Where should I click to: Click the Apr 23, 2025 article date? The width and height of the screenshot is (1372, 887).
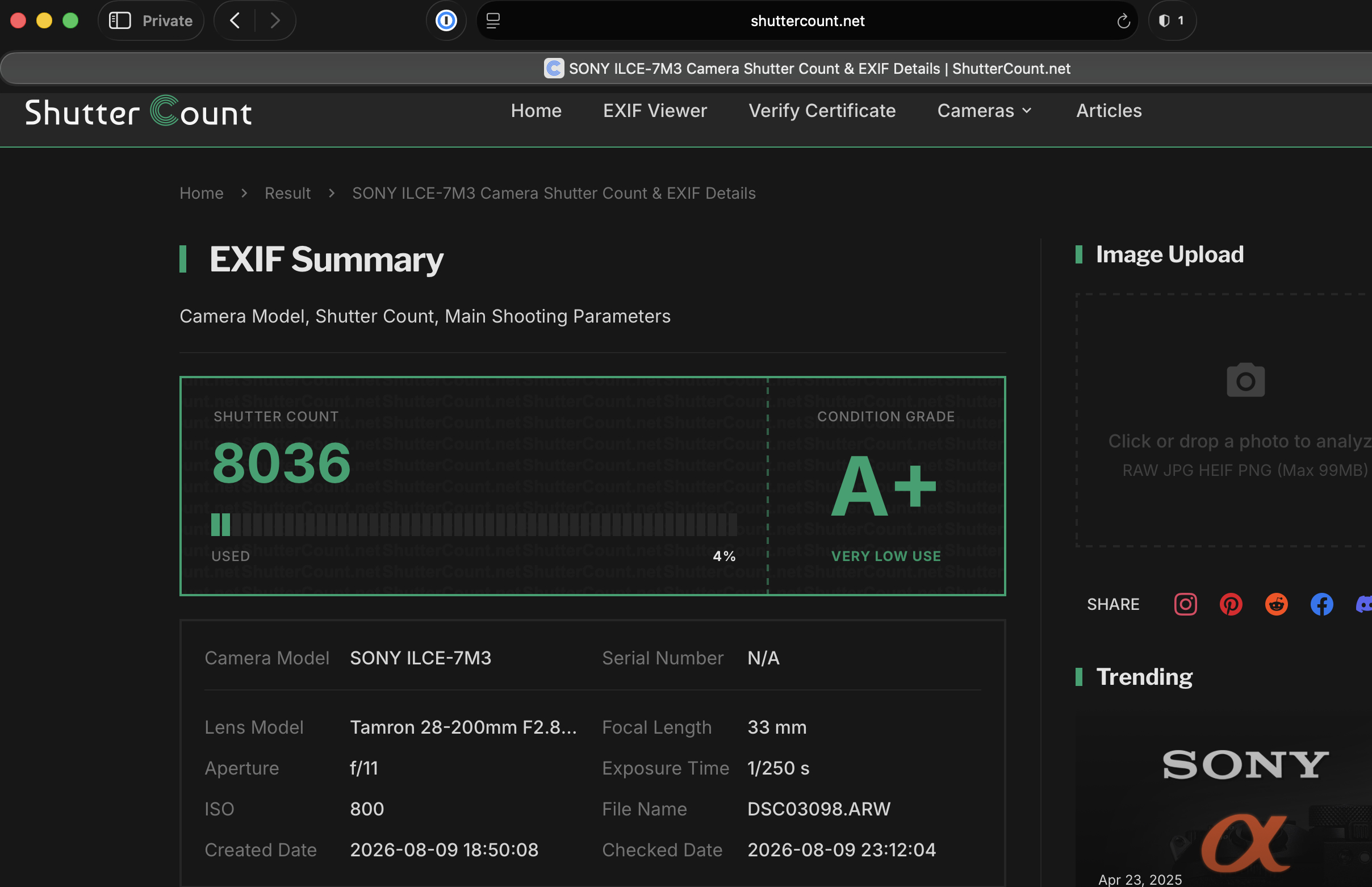pos(1140,880)
